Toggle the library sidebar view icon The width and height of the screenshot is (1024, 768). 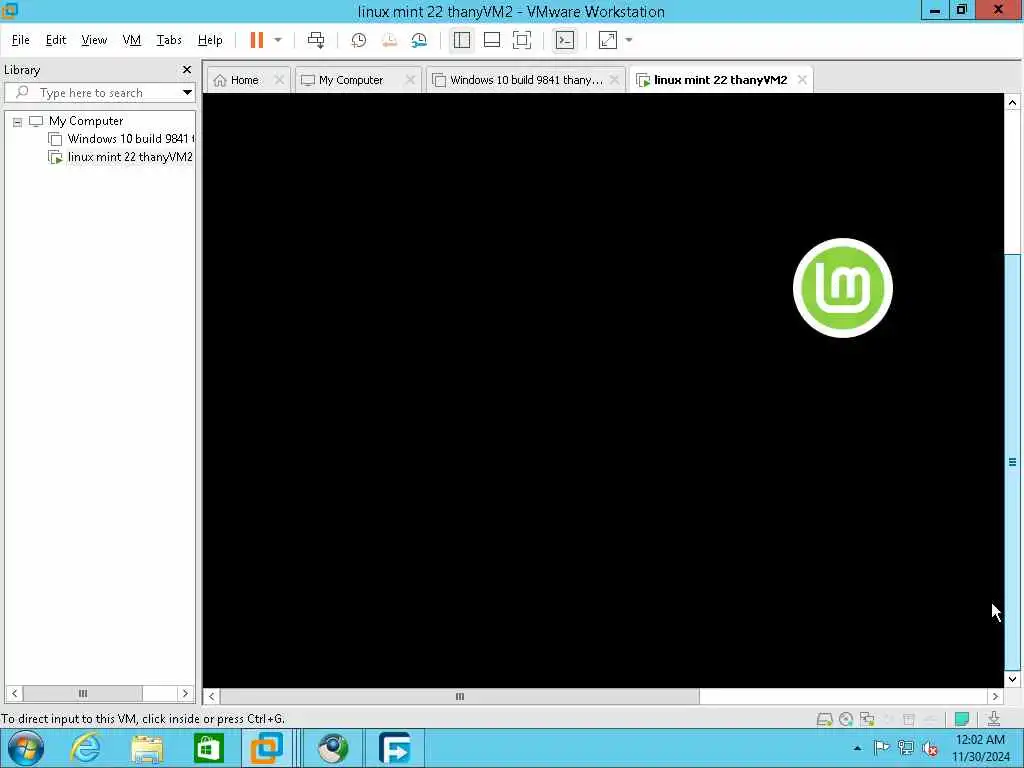(x=462, y=40)
